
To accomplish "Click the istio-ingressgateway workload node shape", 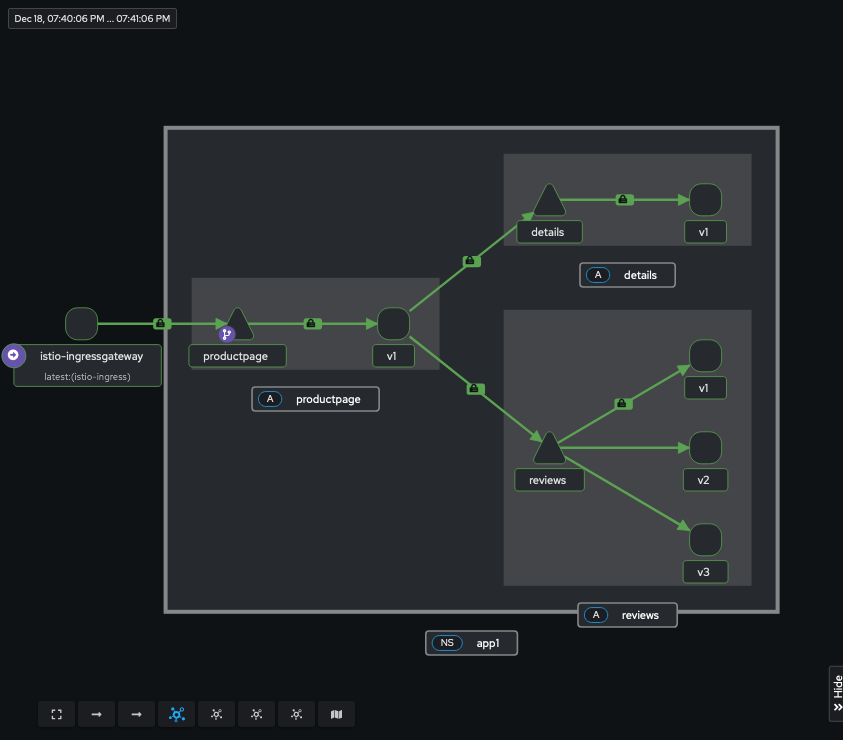I will (82, 324).
